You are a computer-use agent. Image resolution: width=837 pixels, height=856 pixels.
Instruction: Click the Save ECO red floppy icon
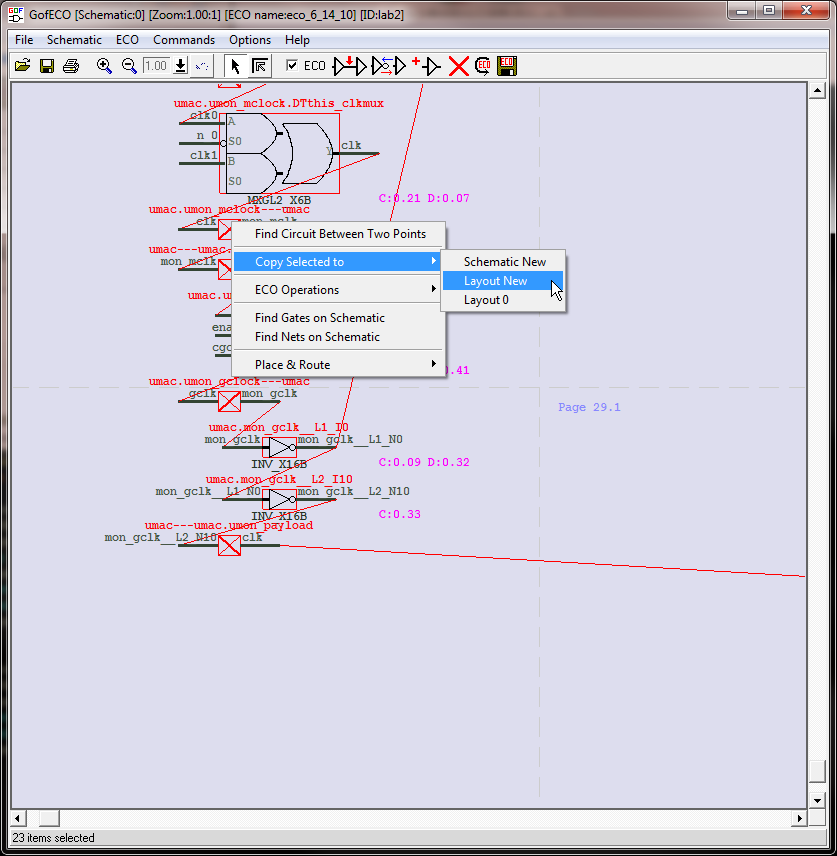(507, 66)
